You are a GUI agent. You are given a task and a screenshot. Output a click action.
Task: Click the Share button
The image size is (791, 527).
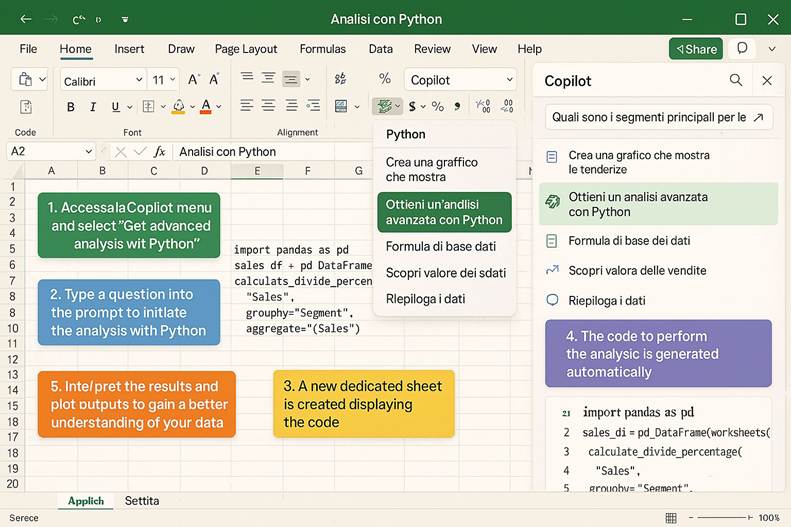696,49
